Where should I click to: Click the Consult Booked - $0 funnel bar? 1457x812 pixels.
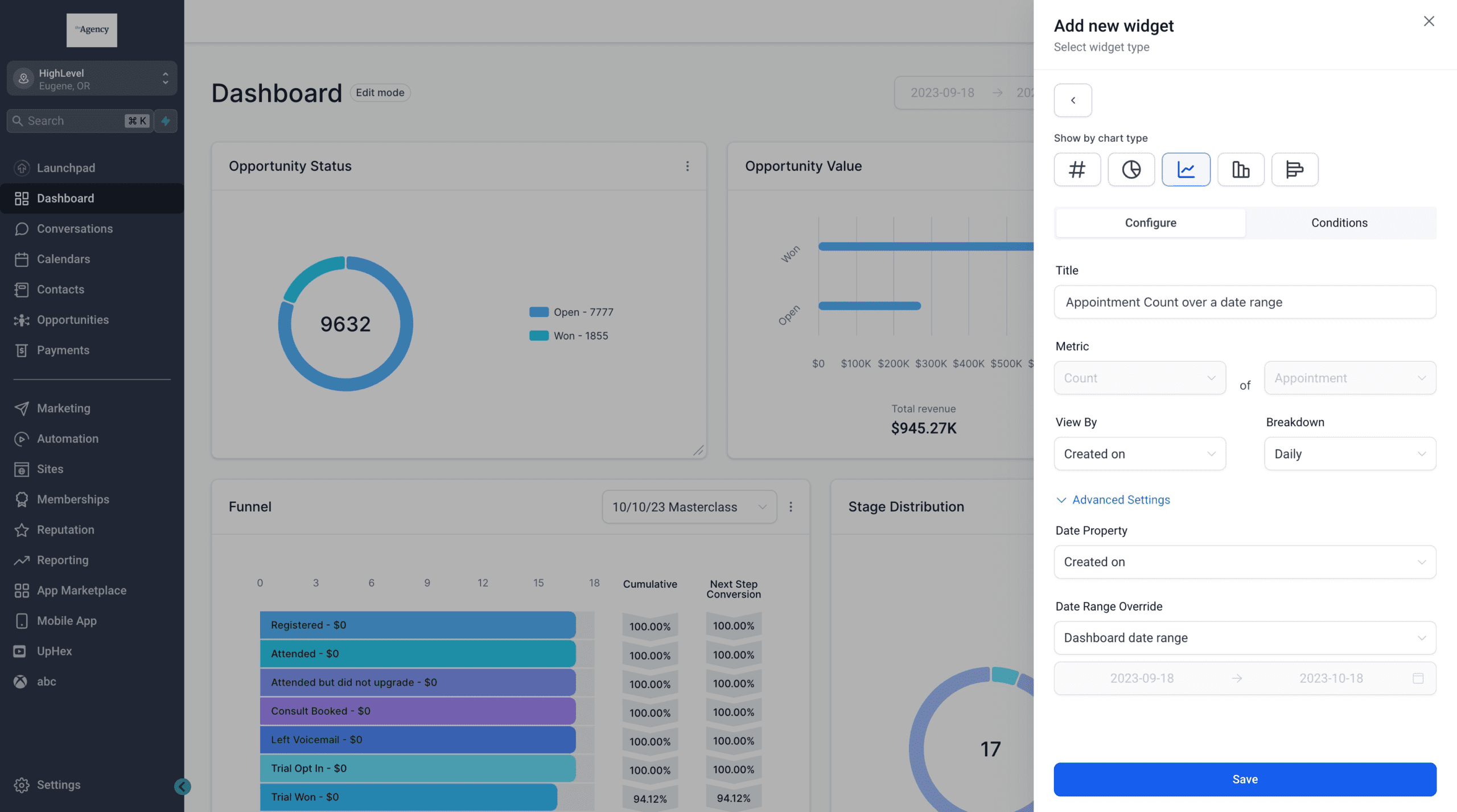[418, 711]
